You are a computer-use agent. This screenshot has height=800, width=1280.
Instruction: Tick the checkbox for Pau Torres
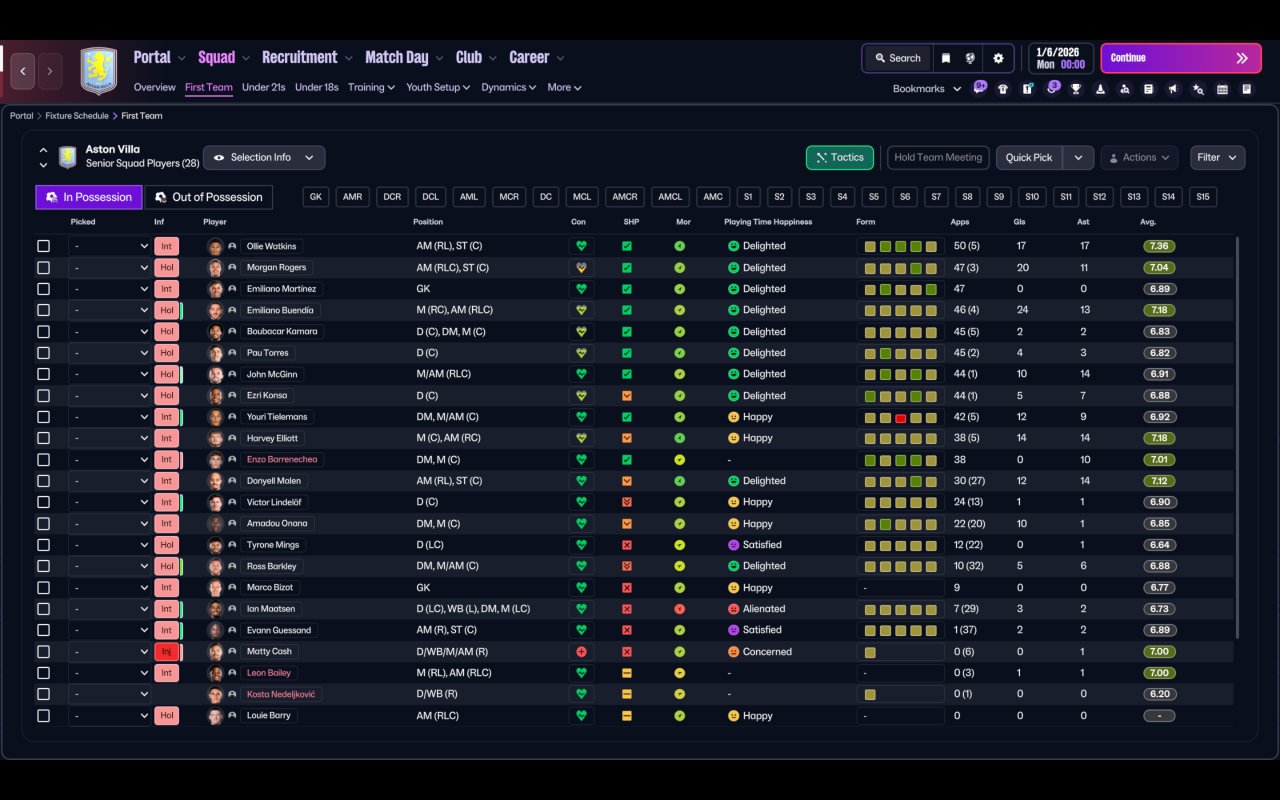pos(43,353)
